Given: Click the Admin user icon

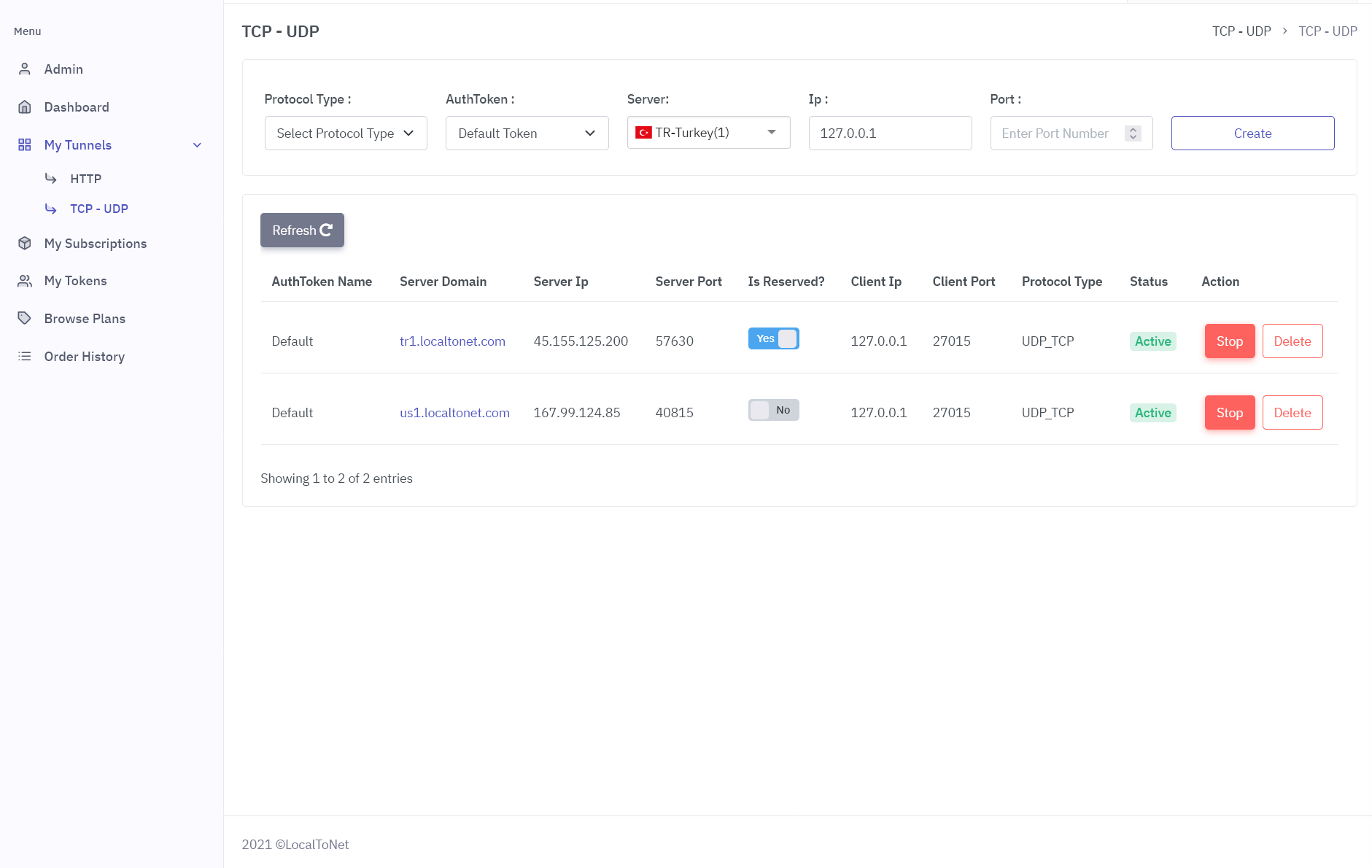Looking at the screenshot, I should [x=25, y=69].
